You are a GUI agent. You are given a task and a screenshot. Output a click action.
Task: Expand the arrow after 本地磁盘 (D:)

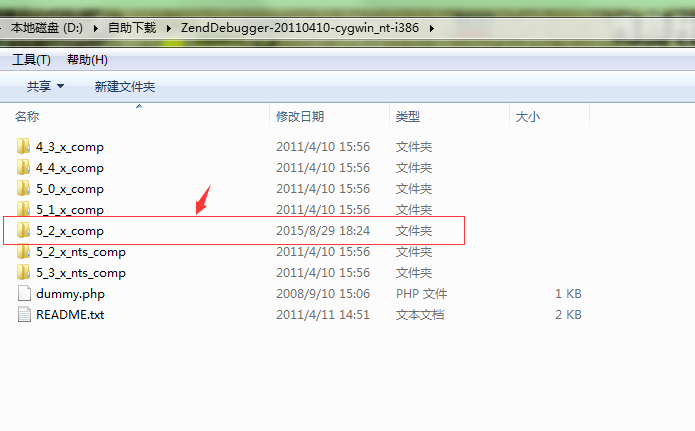pos(96,28)
